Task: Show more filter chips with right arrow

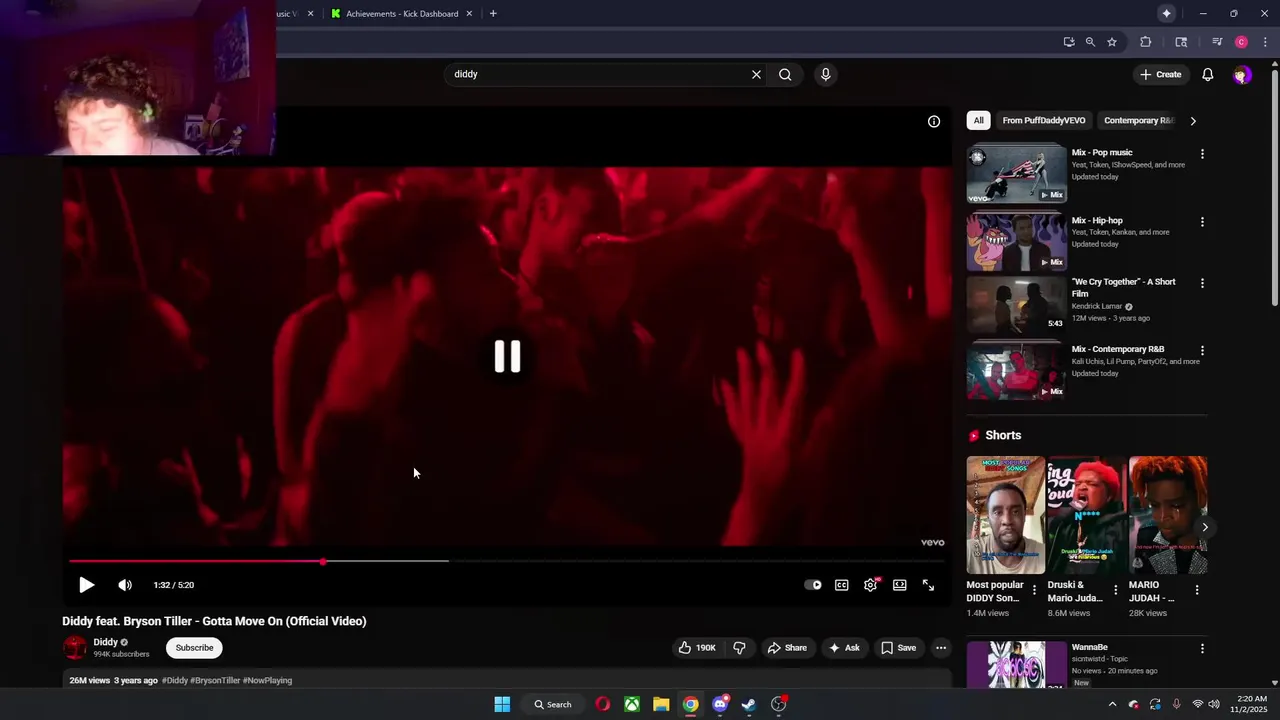Action: (x=1193, y=121)
